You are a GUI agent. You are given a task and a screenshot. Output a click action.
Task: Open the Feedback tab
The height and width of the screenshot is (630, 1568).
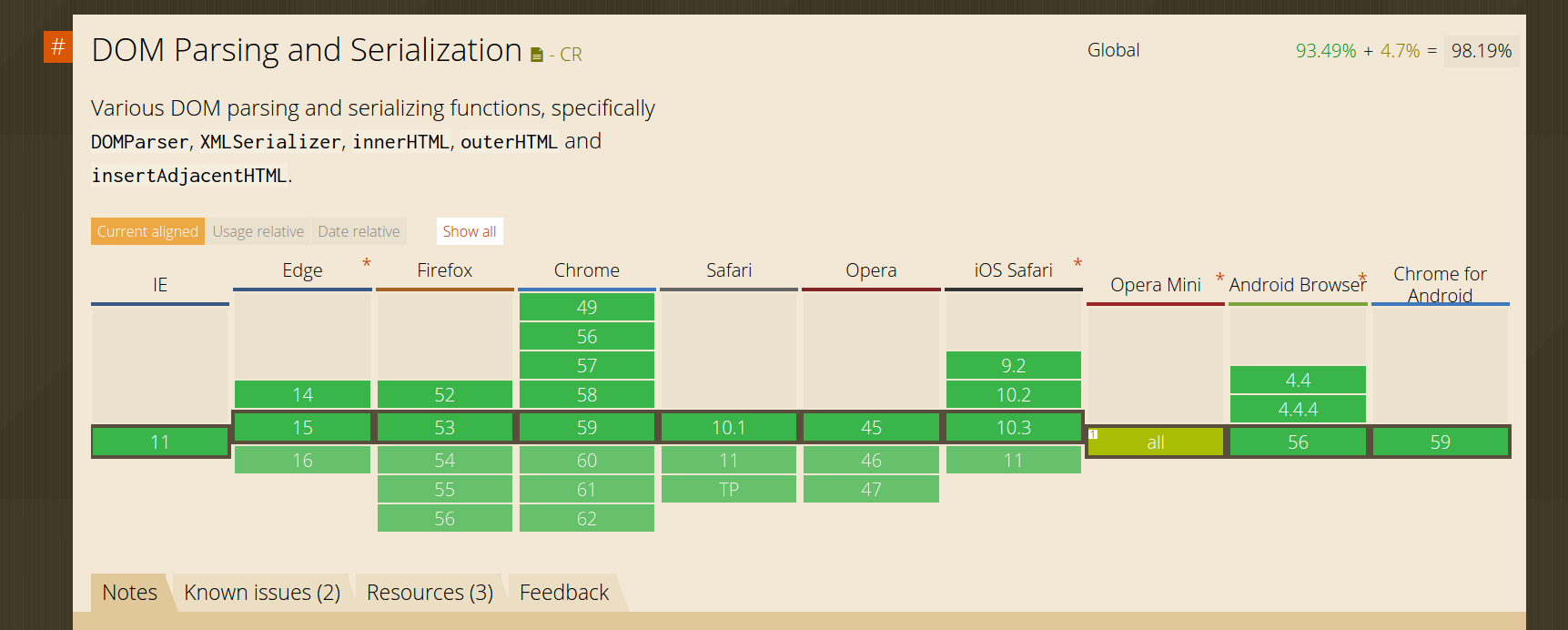click(x=564, y=593)
